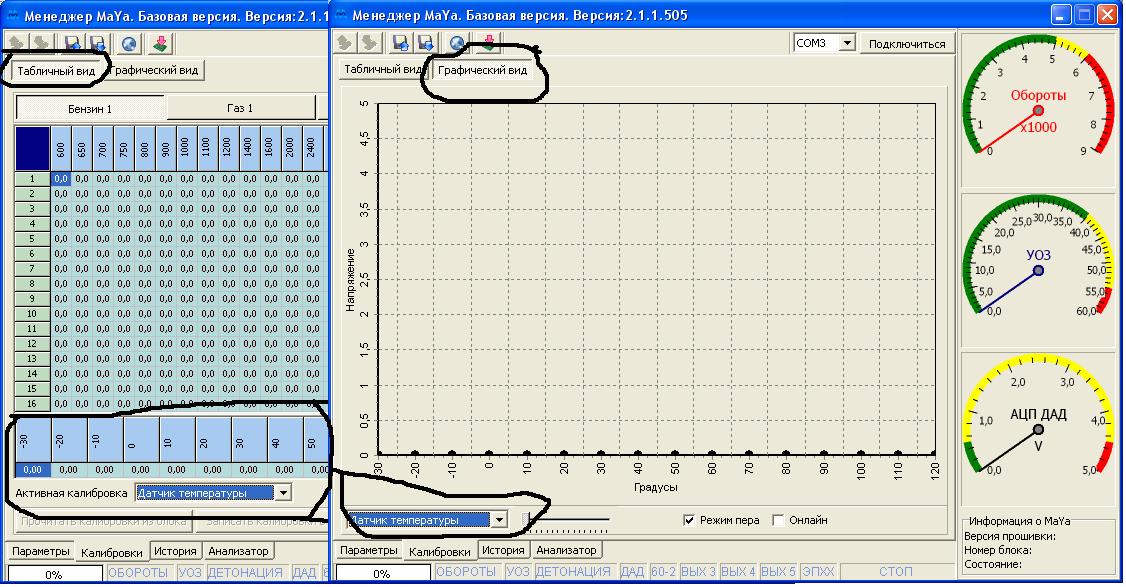The width and height of the screenshot is (1126, 587).
Task: Open Датчик температуры dropdown below the graph
Action: [499, 520]
